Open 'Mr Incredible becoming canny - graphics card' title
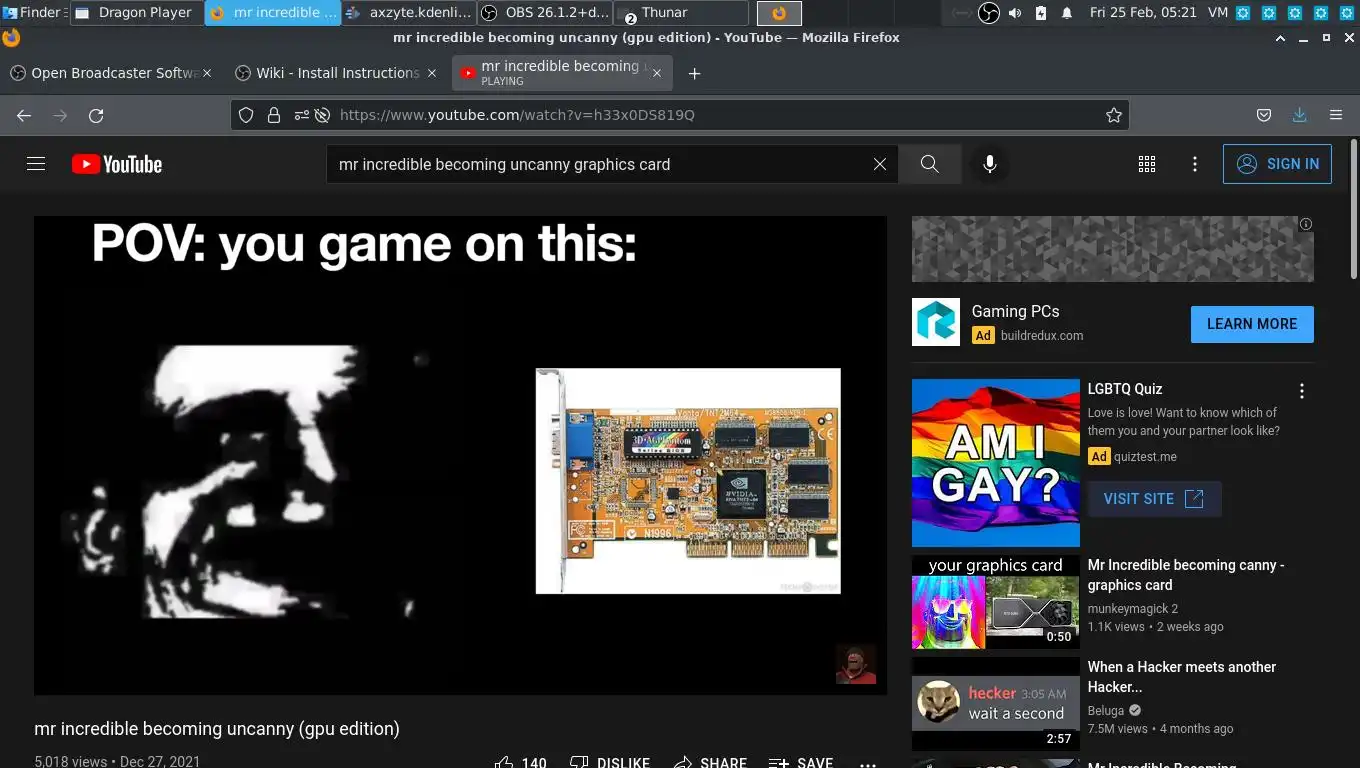Viewport: 1360px width, 768px height. [x=1186, y=575]
